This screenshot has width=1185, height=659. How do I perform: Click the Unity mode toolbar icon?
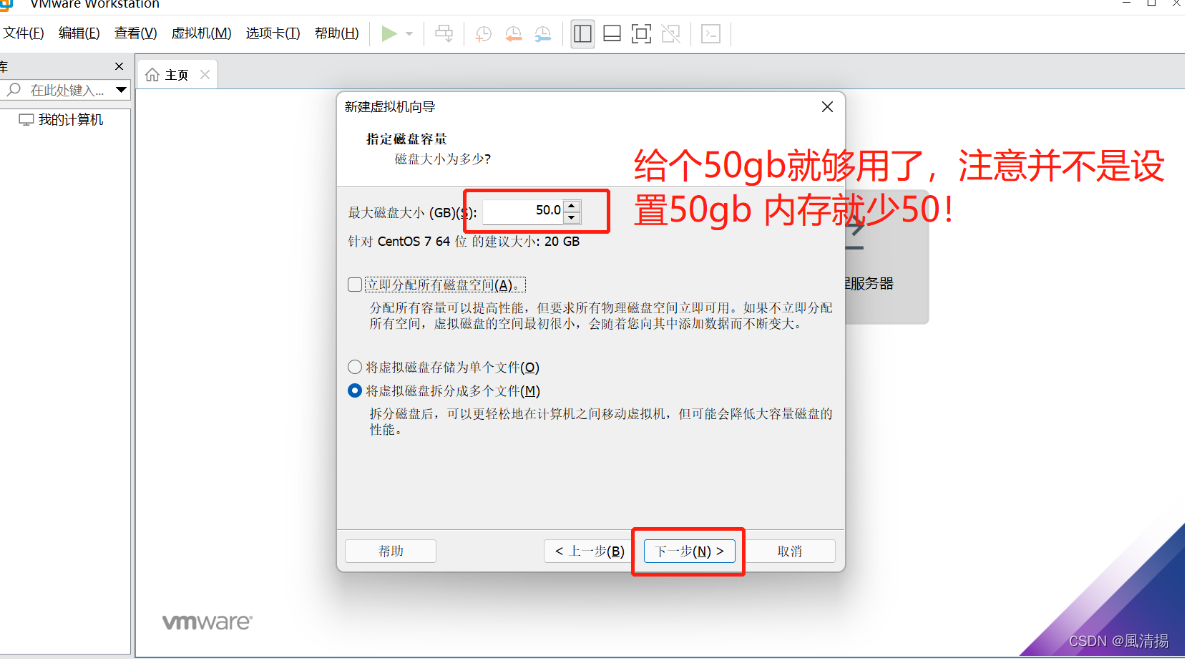tap(670, 34)
